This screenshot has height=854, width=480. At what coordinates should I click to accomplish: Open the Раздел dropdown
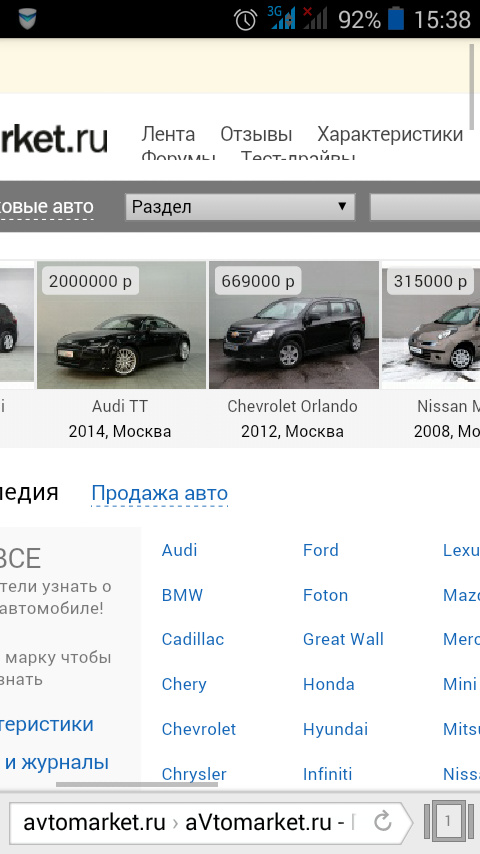240,207
